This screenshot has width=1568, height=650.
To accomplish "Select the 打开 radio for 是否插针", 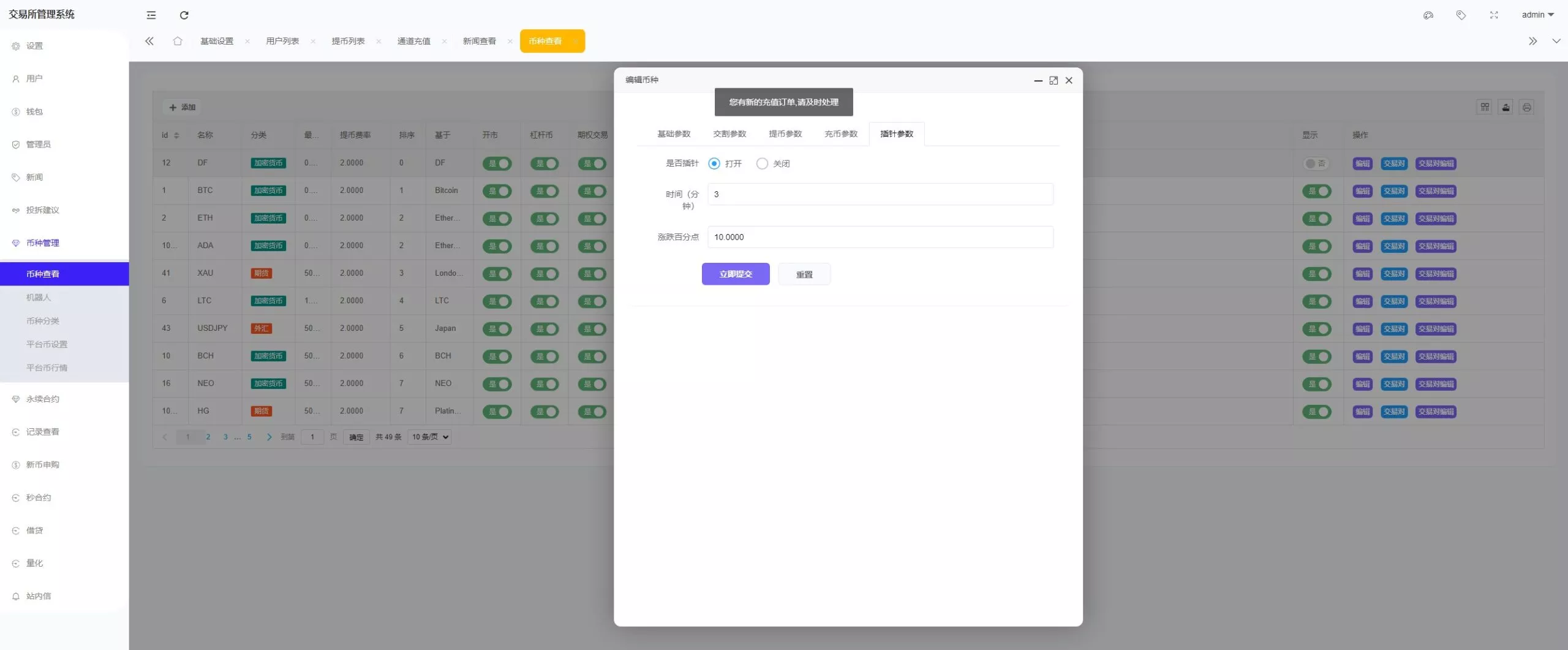I will (x=713, y=164).
